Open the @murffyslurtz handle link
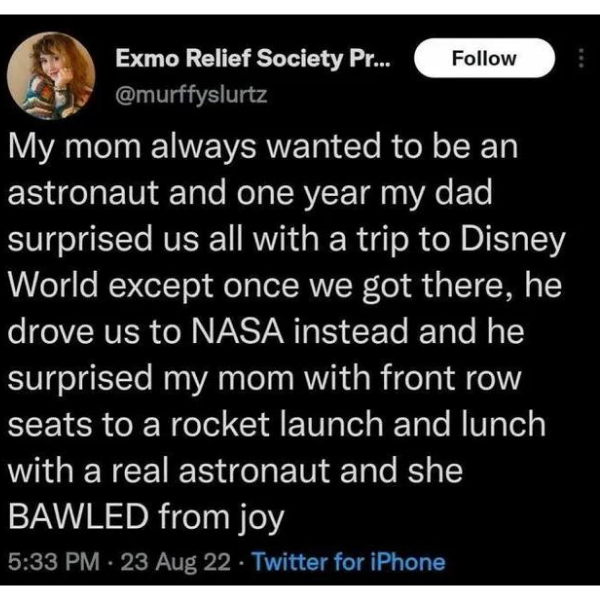Viewport: 600px width, 600px height. click(191, 95)
